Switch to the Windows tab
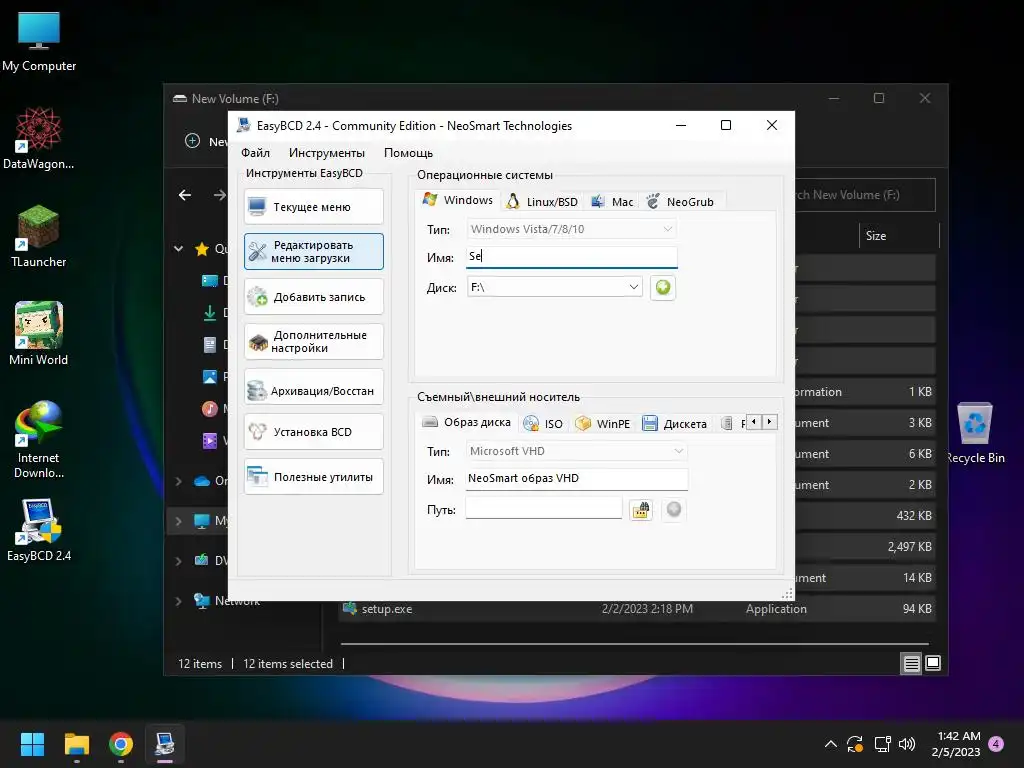Image resolution: width=1024 pixels, height=768 pixels. (x=457, y=200)
